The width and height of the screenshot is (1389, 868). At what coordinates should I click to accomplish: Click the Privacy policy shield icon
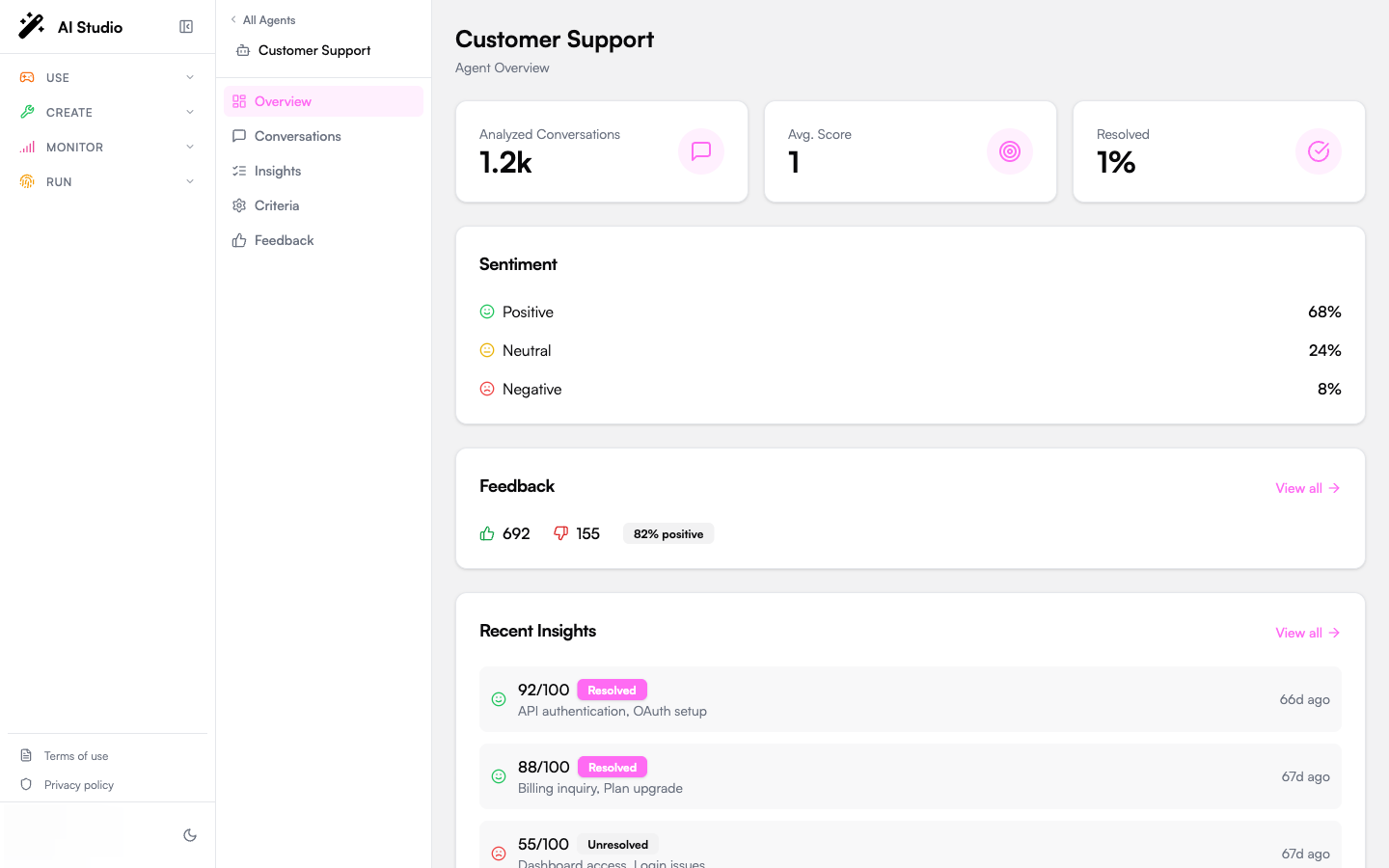coord(26,784)
